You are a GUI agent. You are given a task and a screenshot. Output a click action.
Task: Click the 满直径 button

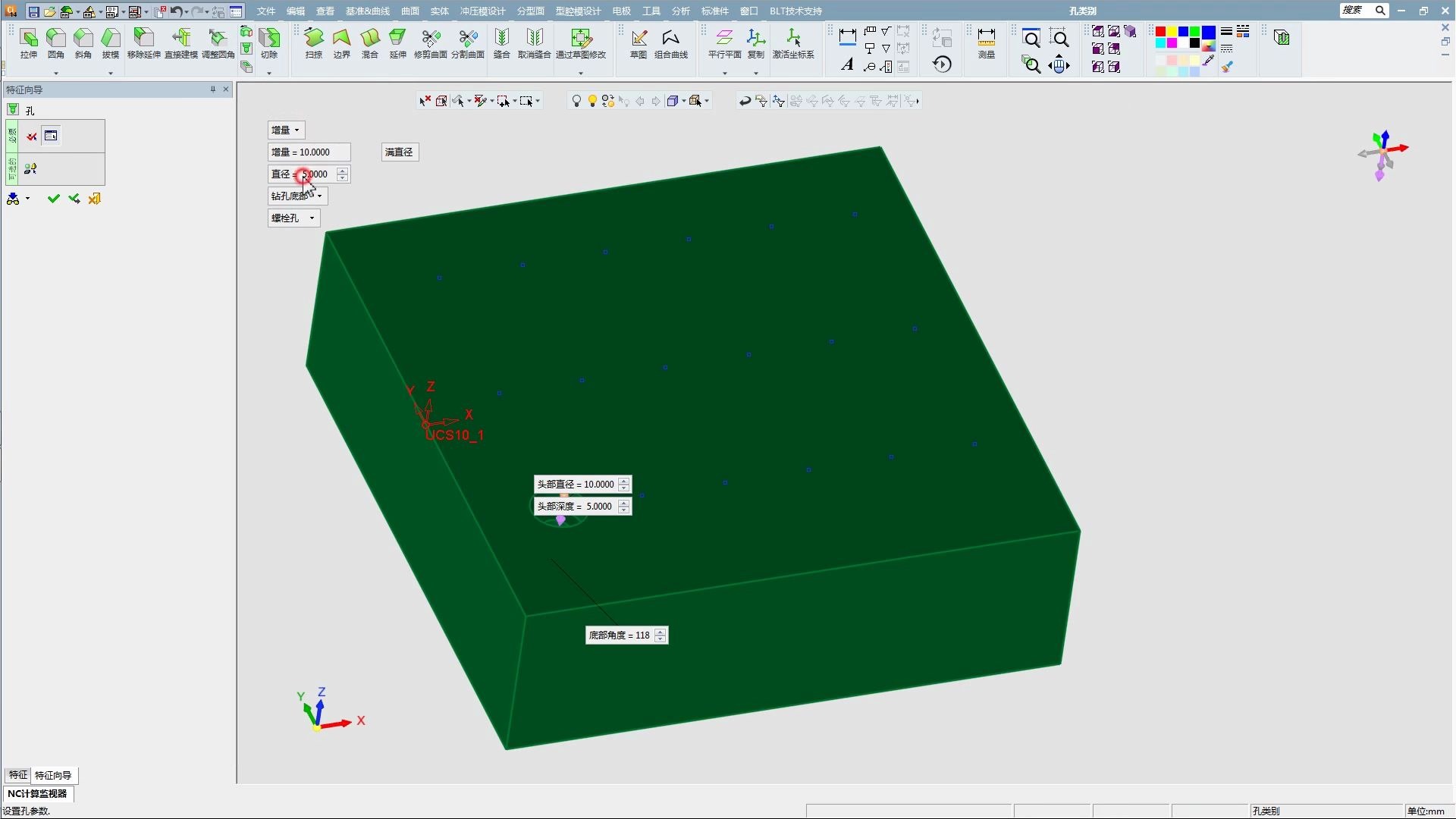tap(399, 152)
